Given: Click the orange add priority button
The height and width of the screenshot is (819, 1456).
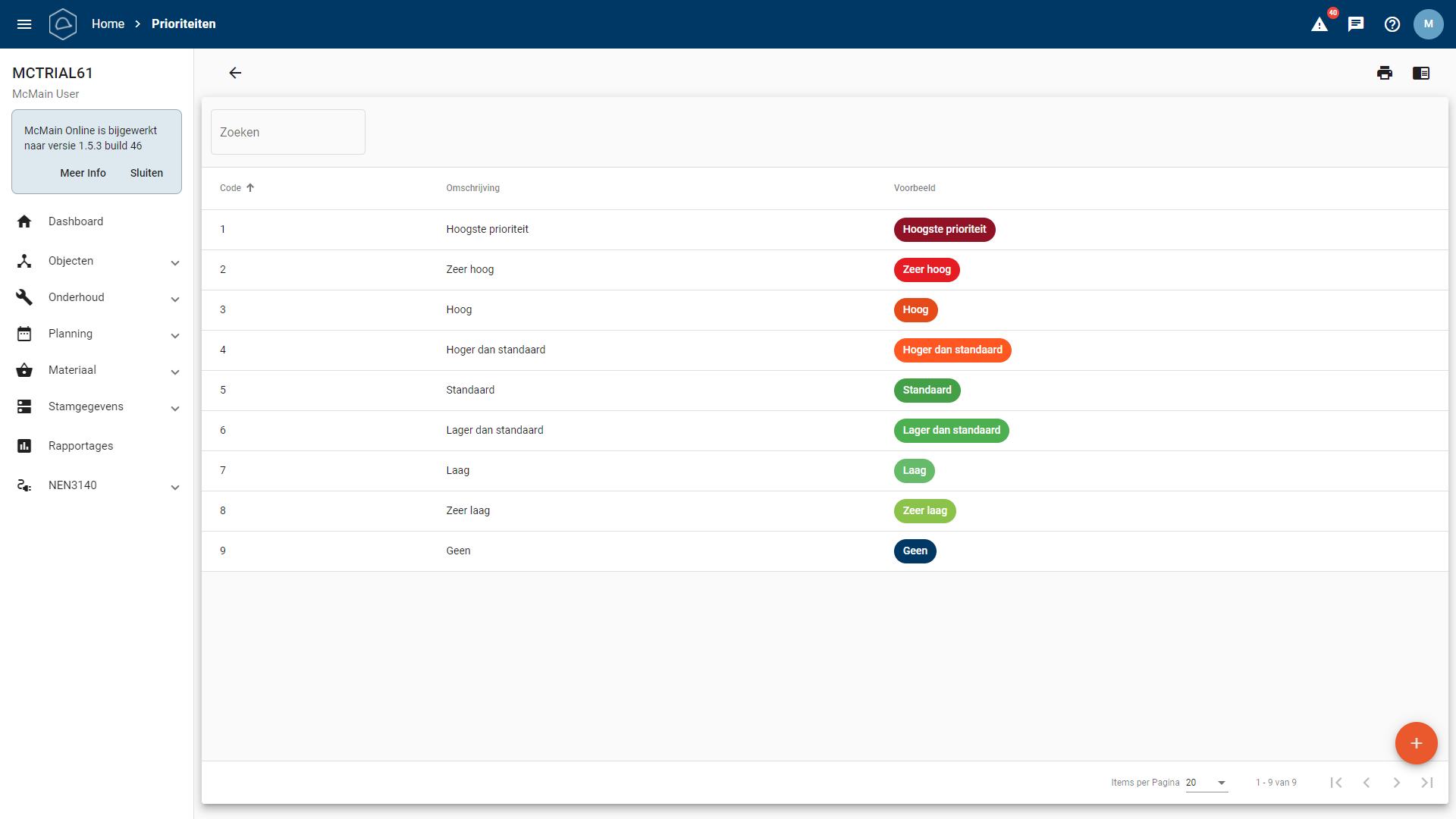Looking at the screenshot, I should click(1416, 743).
